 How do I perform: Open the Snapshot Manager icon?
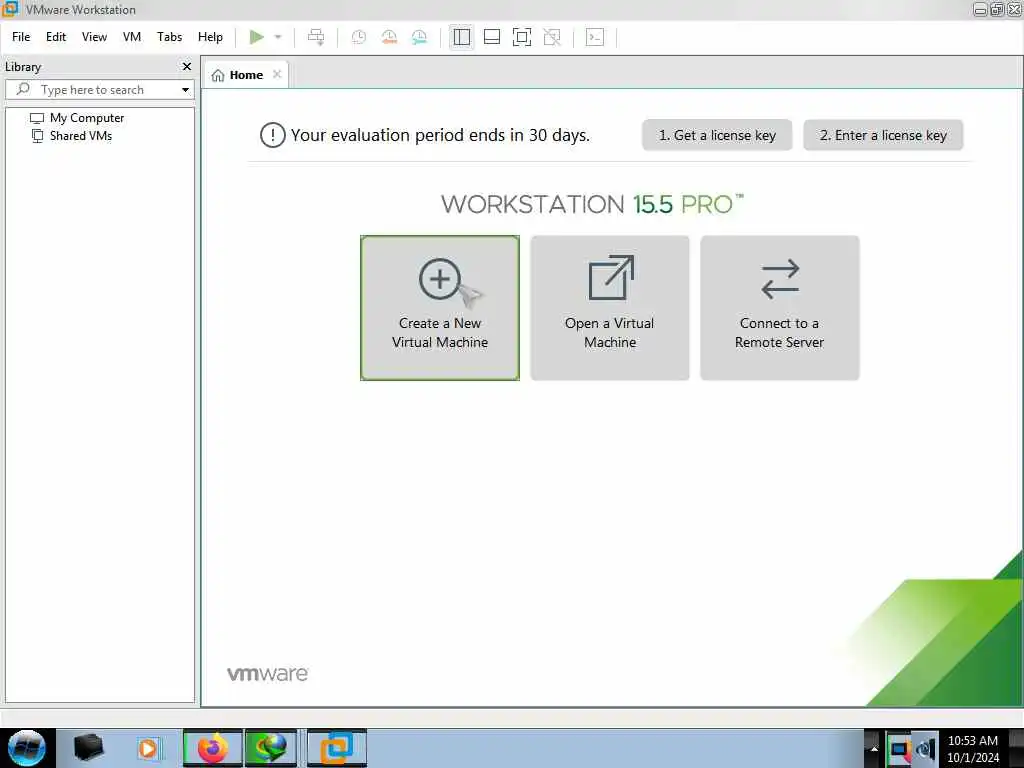pyautogui.click(x=419, y=37)
